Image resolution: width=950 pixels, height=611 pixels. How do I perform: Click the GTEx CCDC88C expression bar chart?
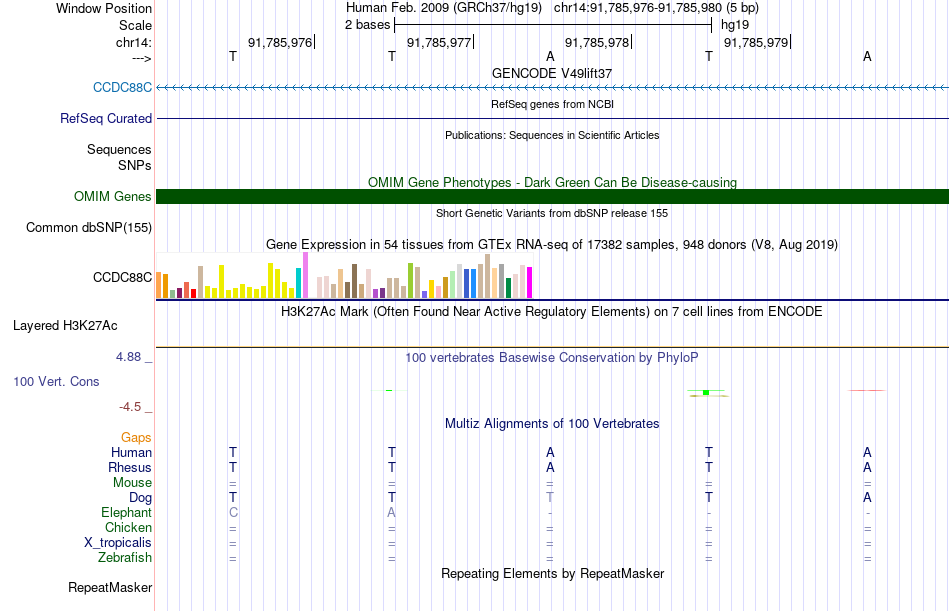click(x=344, y=275)
